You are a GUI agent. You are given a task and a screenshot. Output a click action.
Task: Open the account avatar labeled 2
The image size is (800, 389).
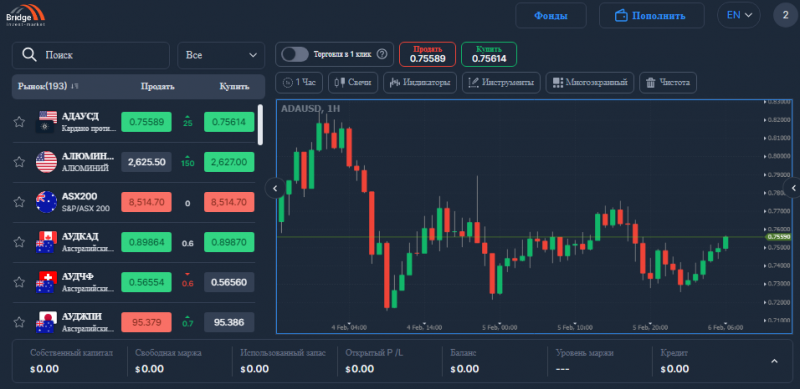pyautogui.click(x=786, y=15)
